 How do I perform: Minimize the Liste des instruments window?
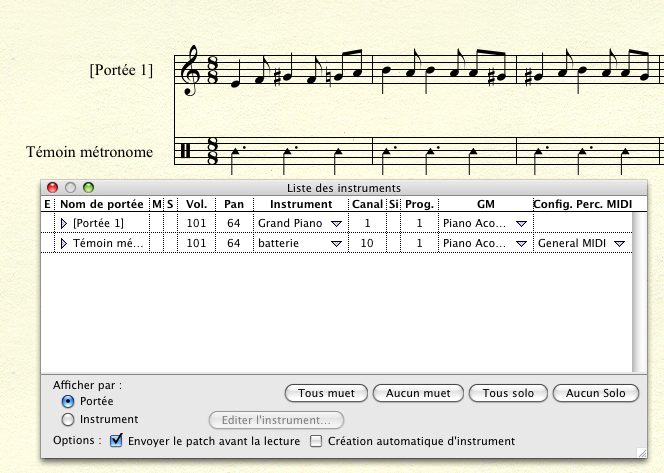(71, 187)
